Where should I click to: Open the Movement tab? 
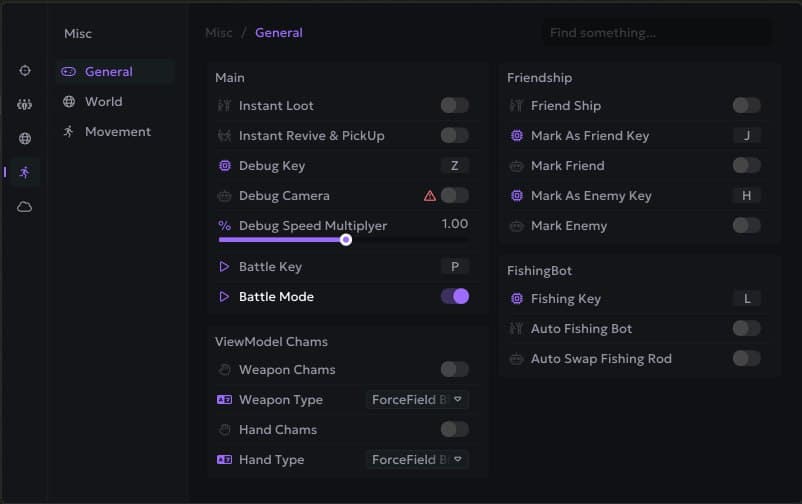click(117, 132)
